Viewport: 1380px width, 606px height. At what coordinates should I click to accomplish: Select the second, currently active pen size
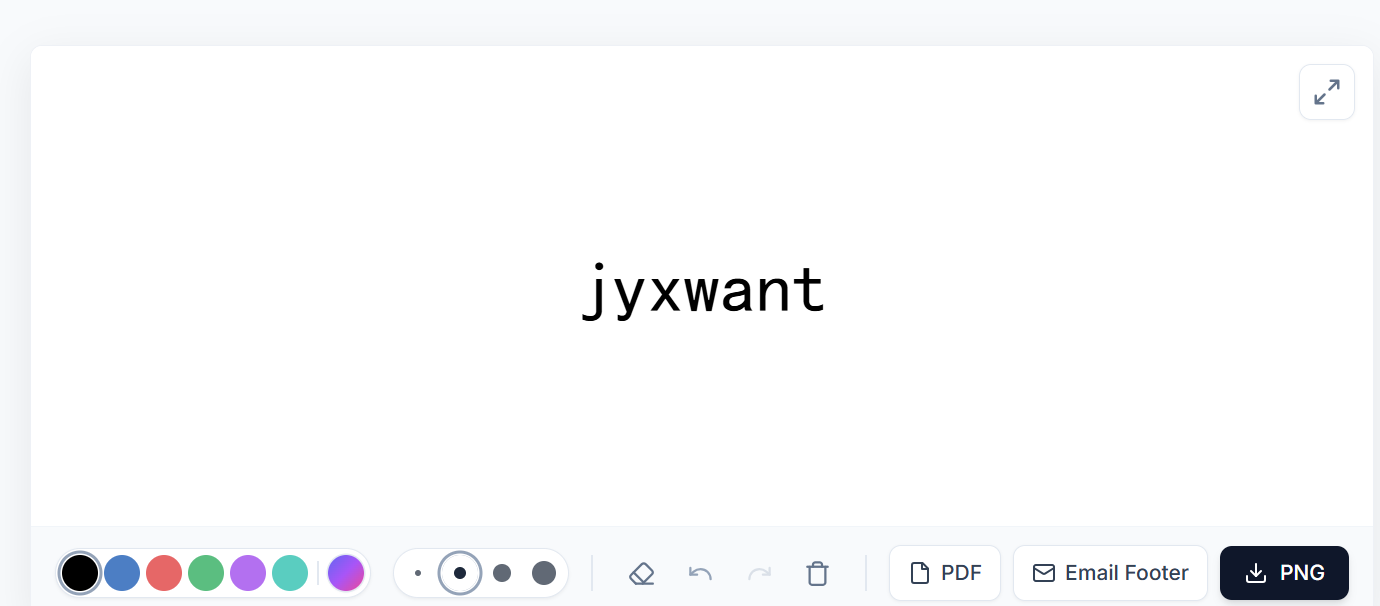(460, 573)
